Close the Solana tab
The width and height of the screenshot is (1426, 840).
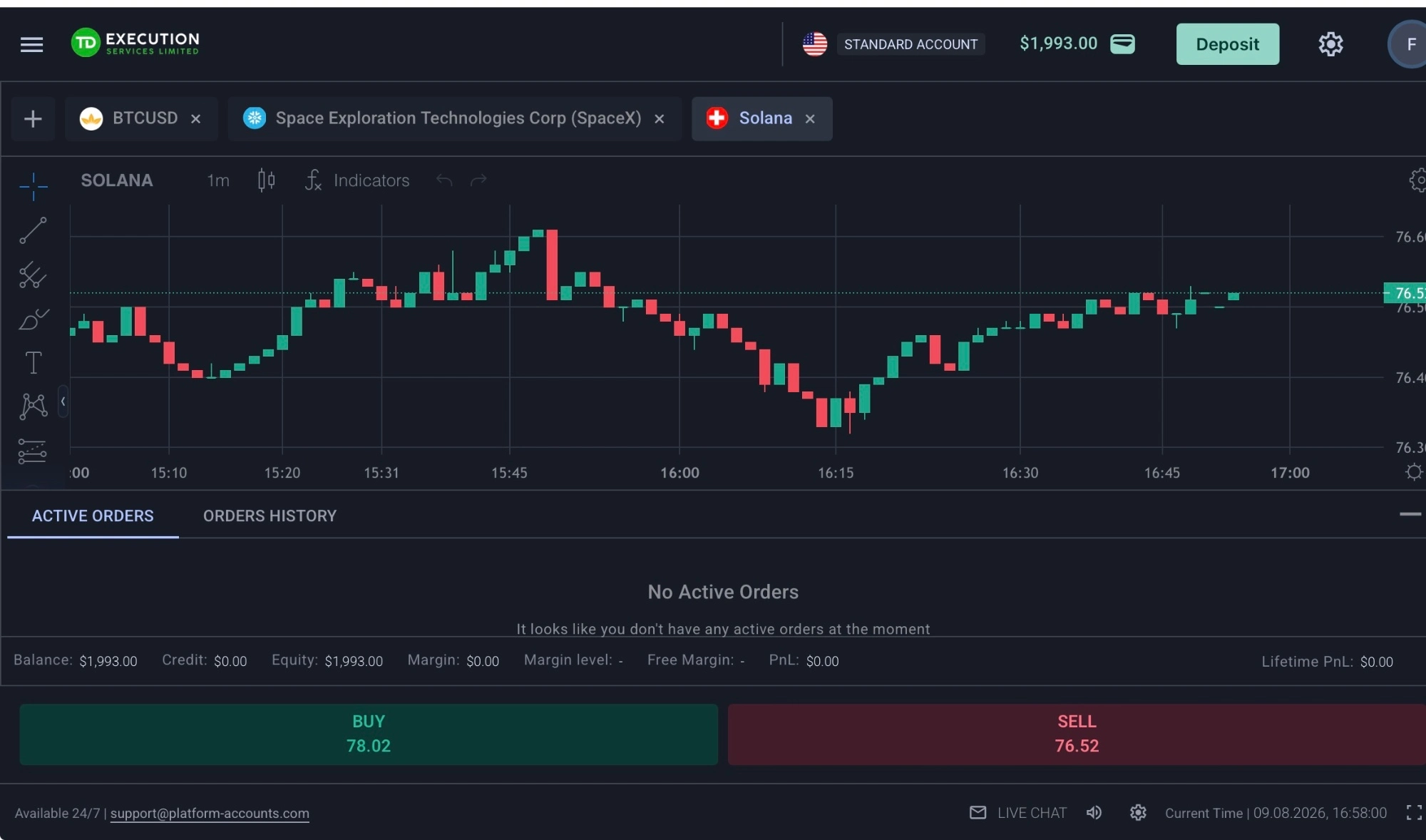coord(810,119)
